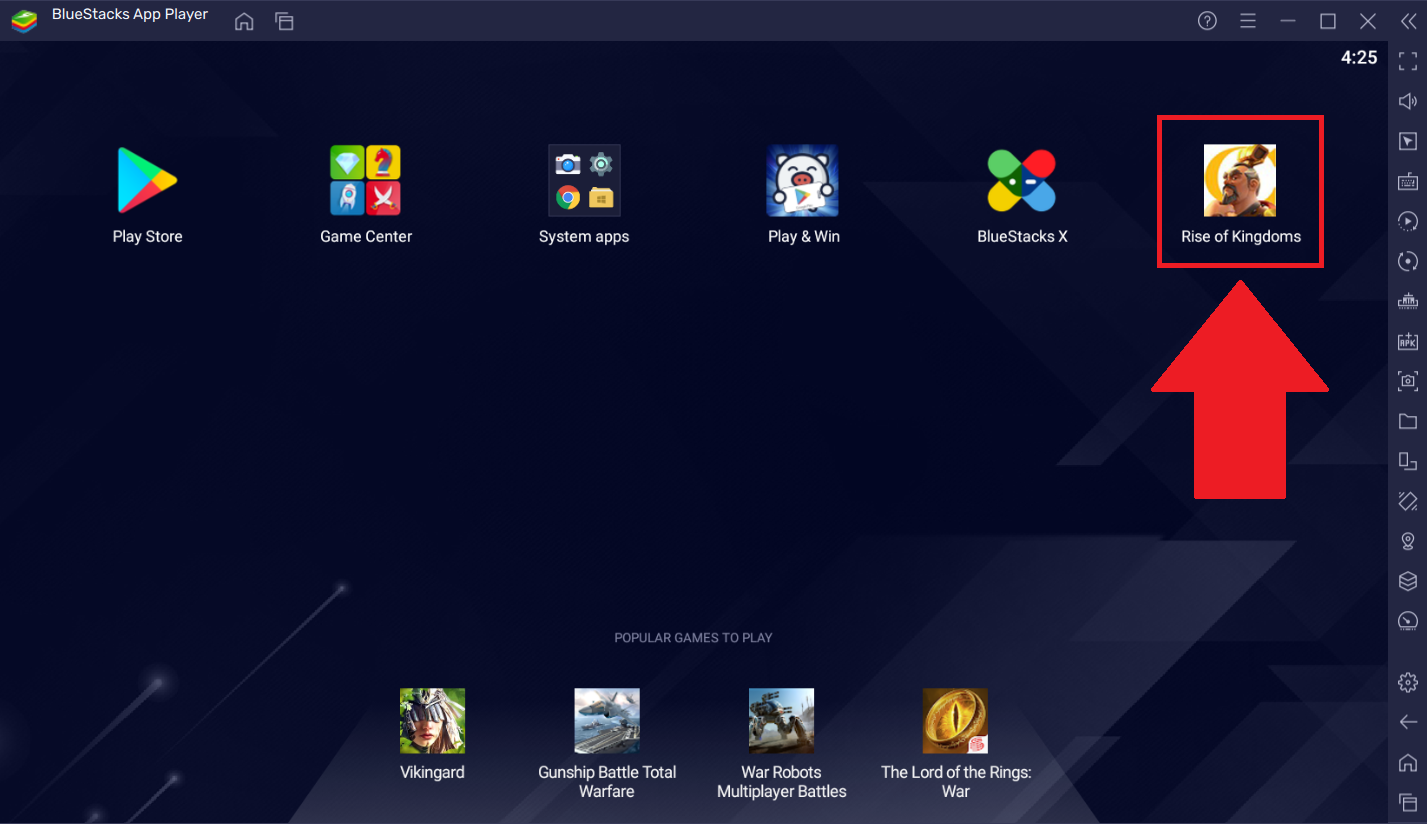Image resolution: width=1427 pixels, height=824 pixels.
Task: Go to home via title bar icon
Action: pos(244,21)
